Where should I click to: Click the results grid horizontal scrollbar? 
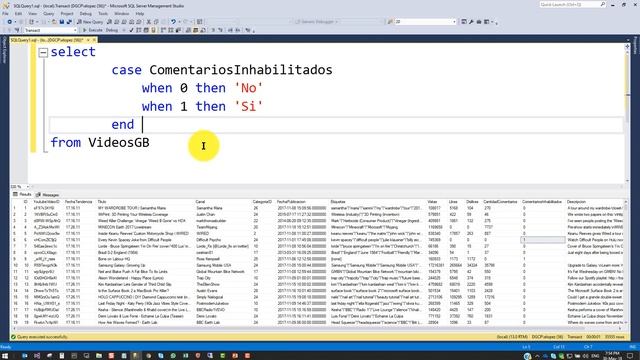(x=318, y=328)
